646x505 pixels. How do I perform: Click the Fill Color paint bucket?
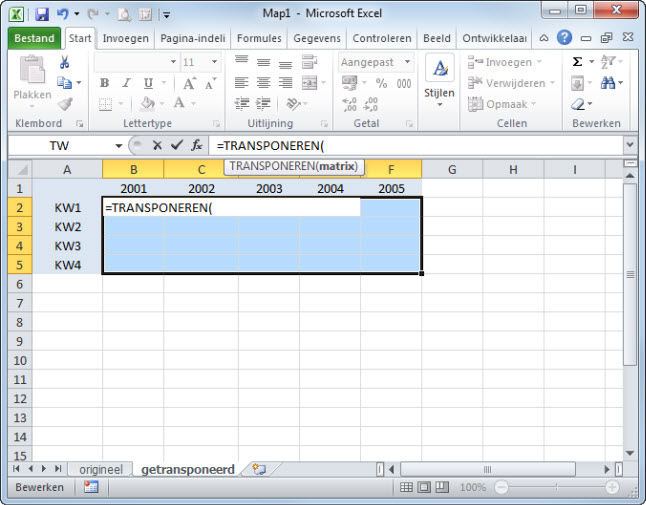(x=147, y=104)
